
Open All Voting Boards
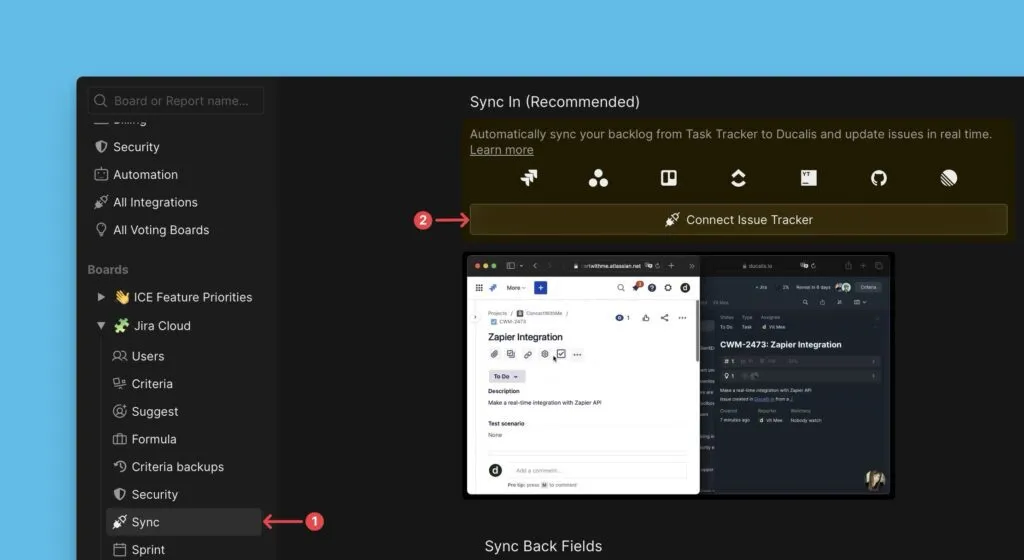[x=160, y=230]
